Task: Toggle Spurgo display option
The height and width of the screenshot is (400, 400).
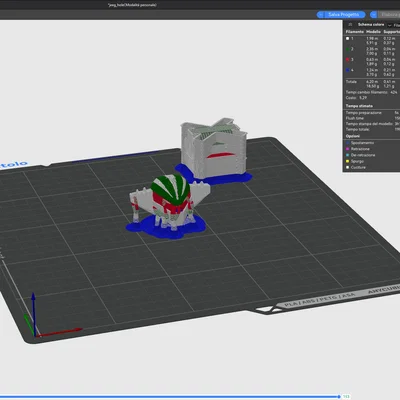Action: point(355,161)
